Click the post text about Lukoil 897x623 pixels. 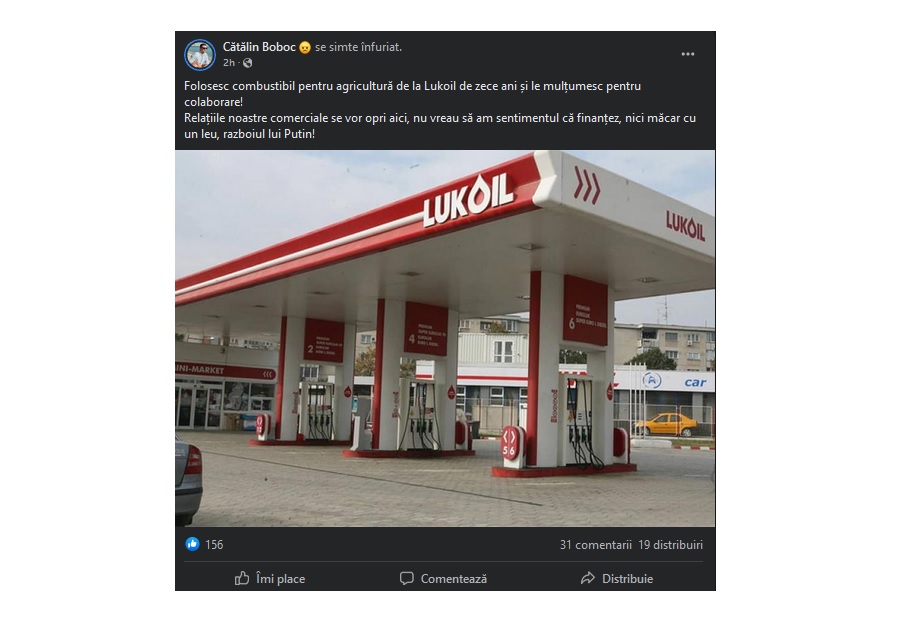pos(440,110)
